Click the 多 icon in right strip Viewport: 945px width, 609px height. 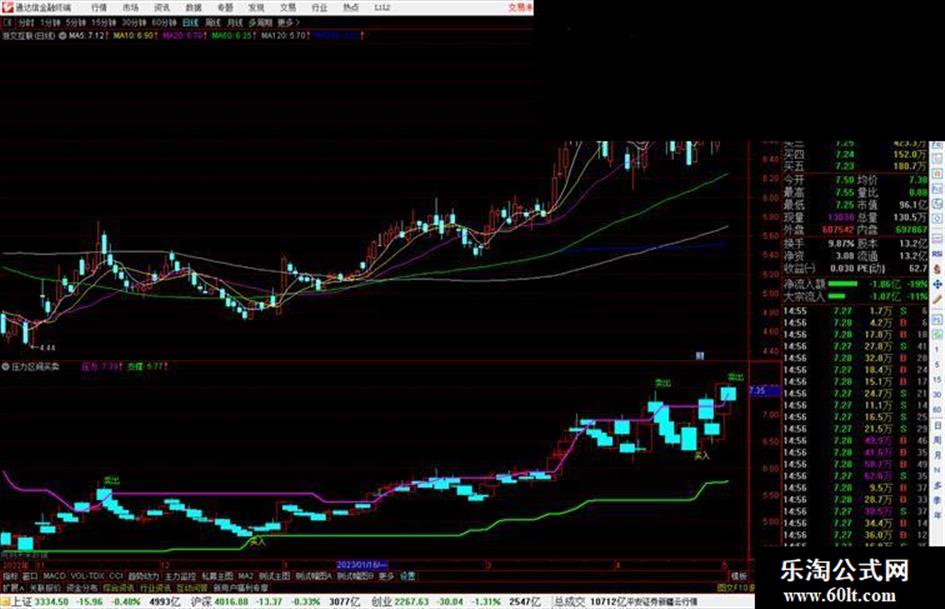pyautogui.click(x=937, y=485)
